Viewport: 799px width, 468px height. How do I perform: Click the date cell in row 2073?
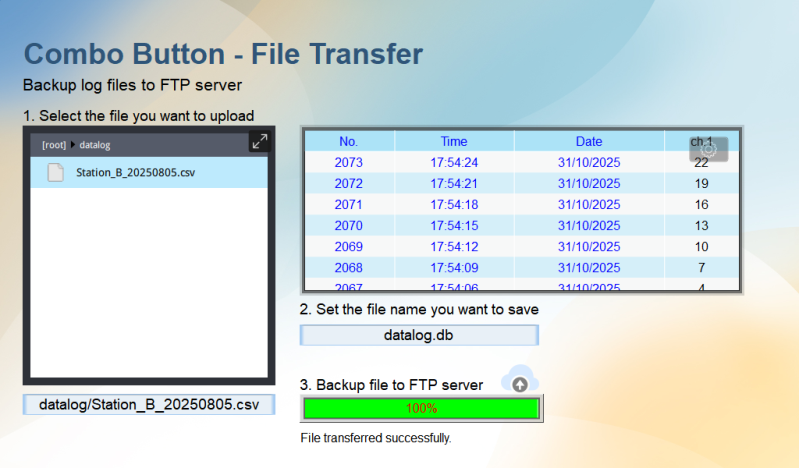click(589, 162)
